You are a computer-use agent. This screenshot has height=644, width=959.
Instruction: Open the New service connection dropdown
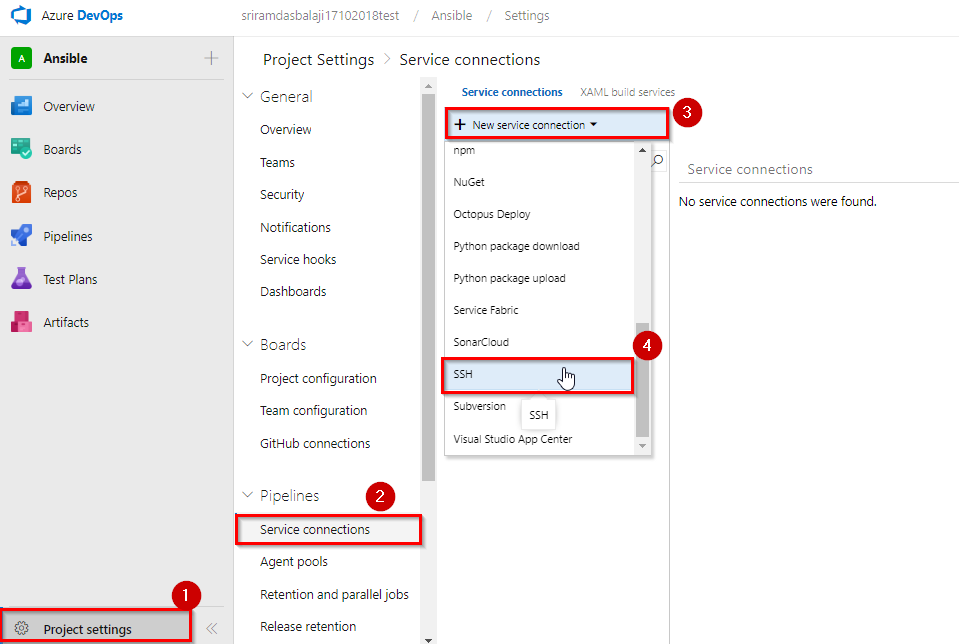pos(557,124)
